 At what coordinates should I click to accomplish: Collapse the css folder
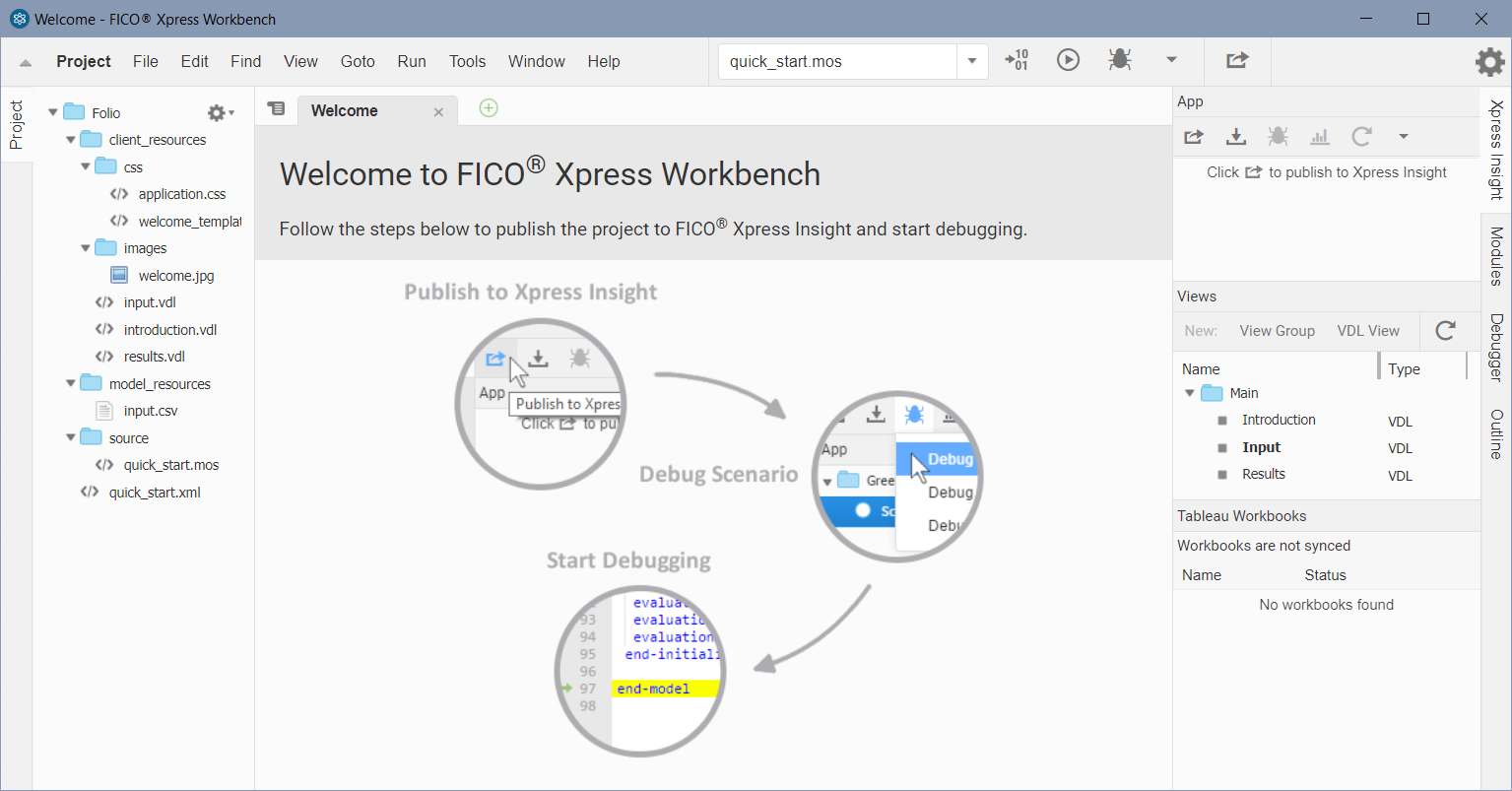tap(86, 166)
